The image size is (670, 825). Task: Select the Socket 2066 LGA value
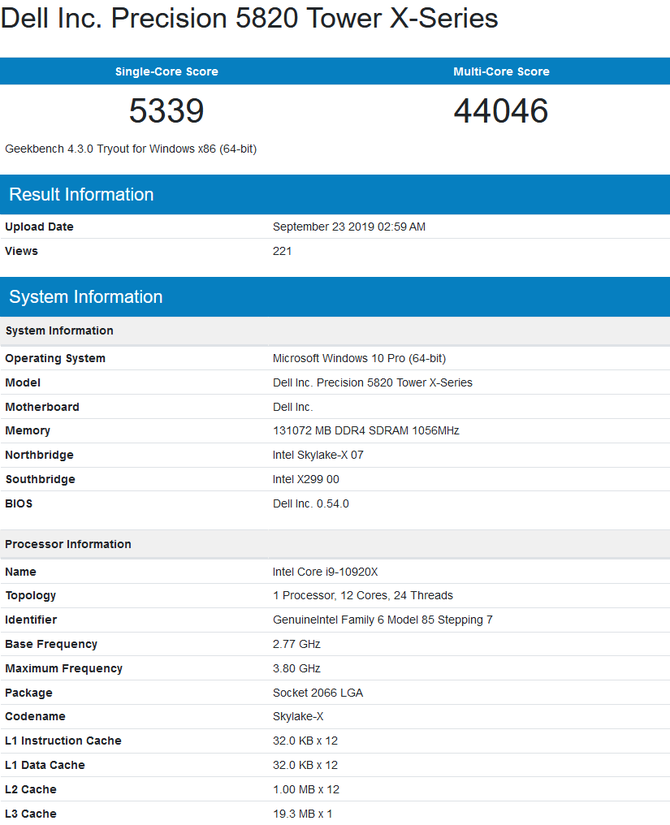[x=318, y=693]
